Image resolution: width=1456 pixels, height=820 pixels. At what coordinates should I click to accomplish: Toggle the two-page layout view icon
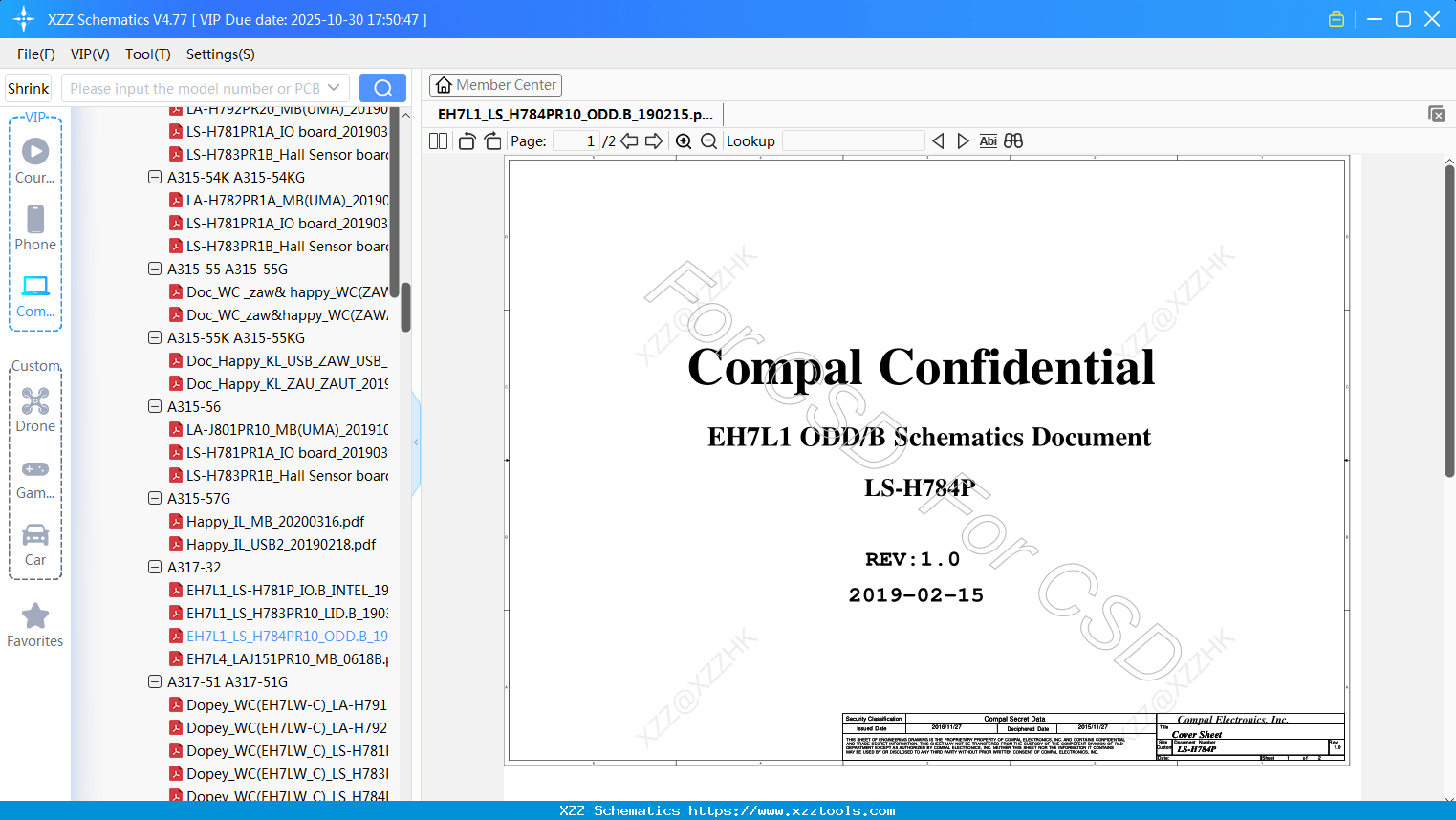tap(438, 140)
